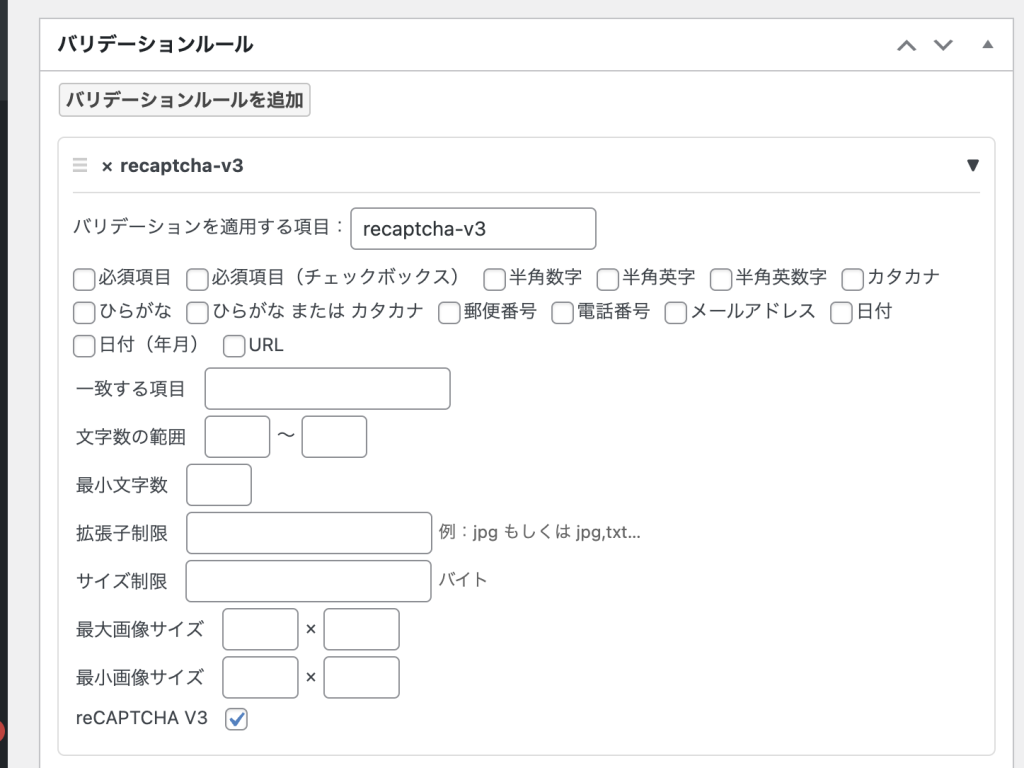Screen dimensions: 1024x768
Task: Tick the 日付 checkbox
Action: pyautogui.click(x=841, y=313)
